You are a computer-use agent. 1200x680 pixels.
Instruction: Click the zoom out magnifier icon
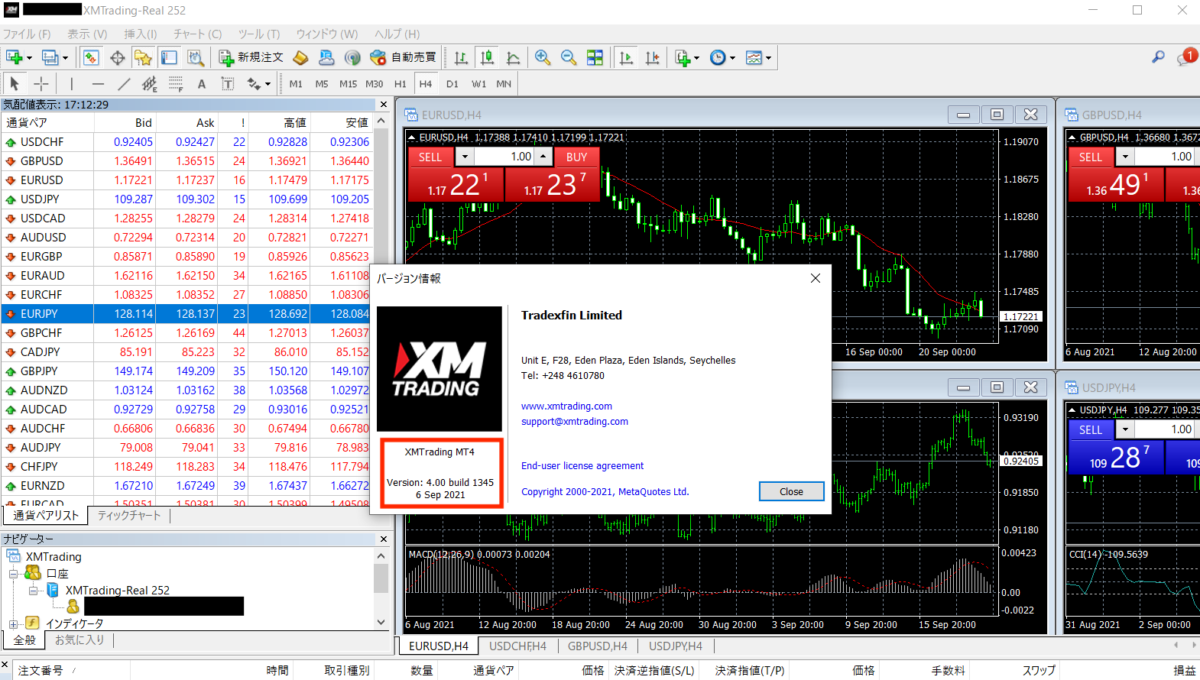(568, 58)
